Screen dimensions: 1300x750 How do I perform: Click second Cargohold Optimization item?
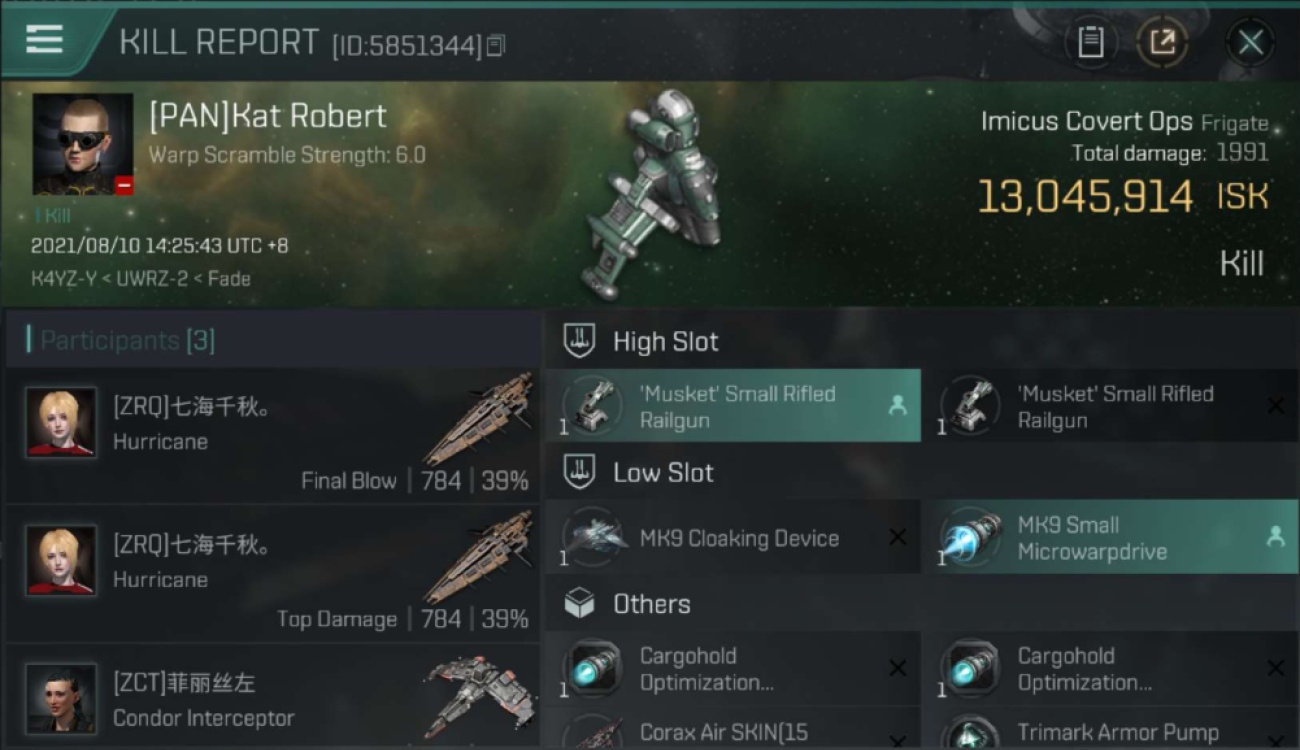(x=1109, y=669)
